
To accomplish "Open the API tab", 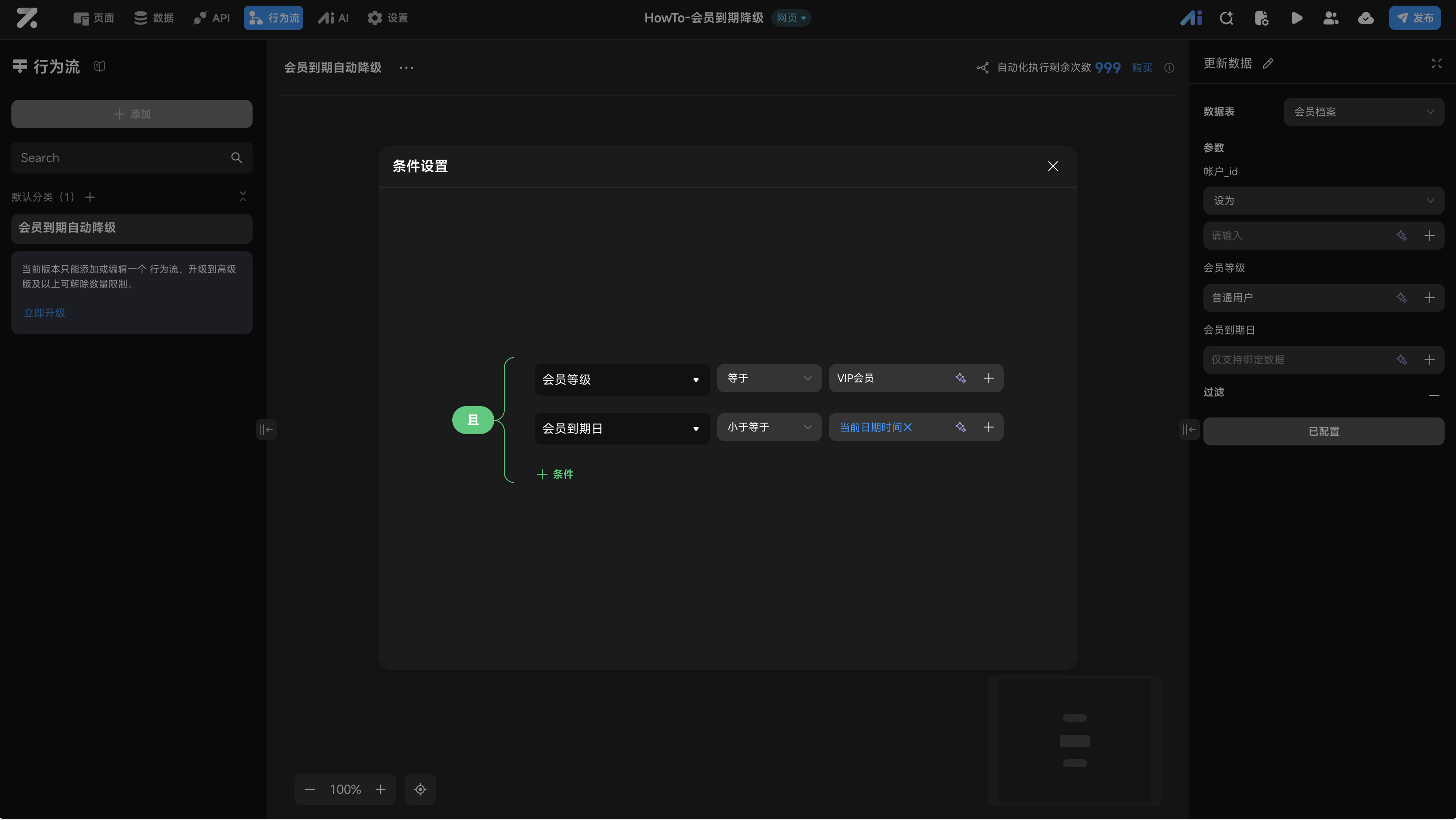I will click(x=211, y=18).
